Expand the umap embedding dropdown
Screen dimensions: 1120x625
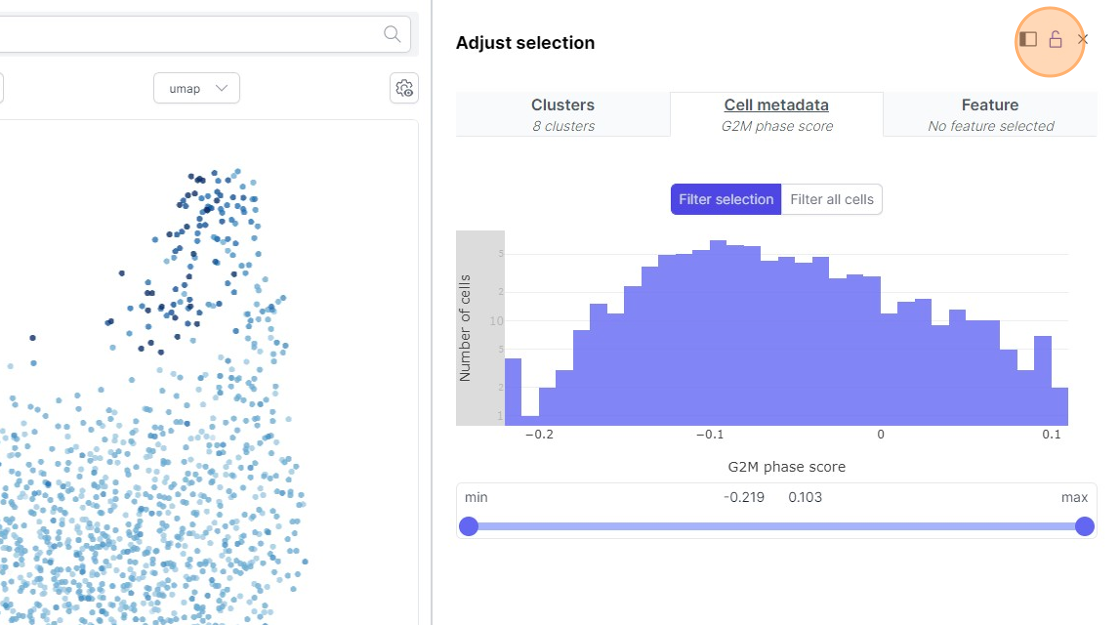(196, 88)
